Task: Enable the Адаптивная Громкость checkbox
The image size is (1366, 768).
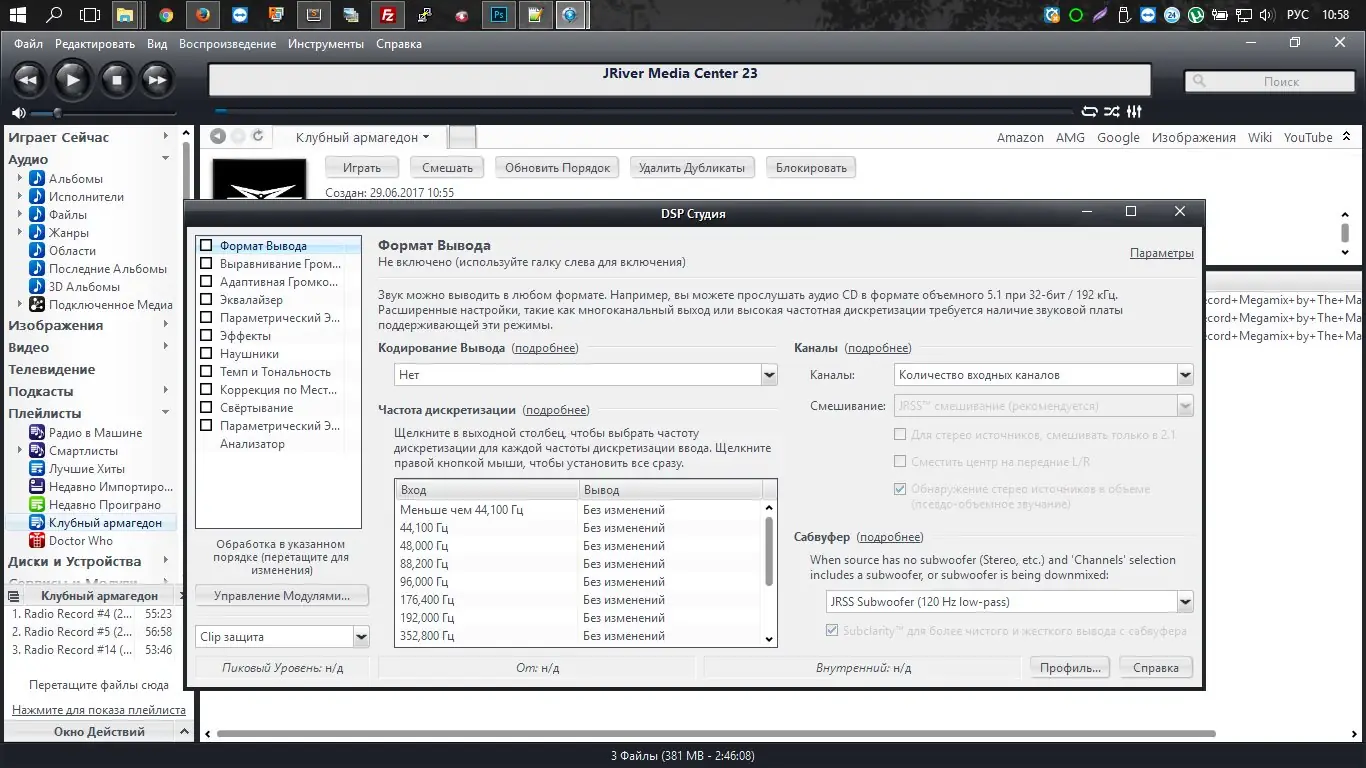Action: [206, 281]
